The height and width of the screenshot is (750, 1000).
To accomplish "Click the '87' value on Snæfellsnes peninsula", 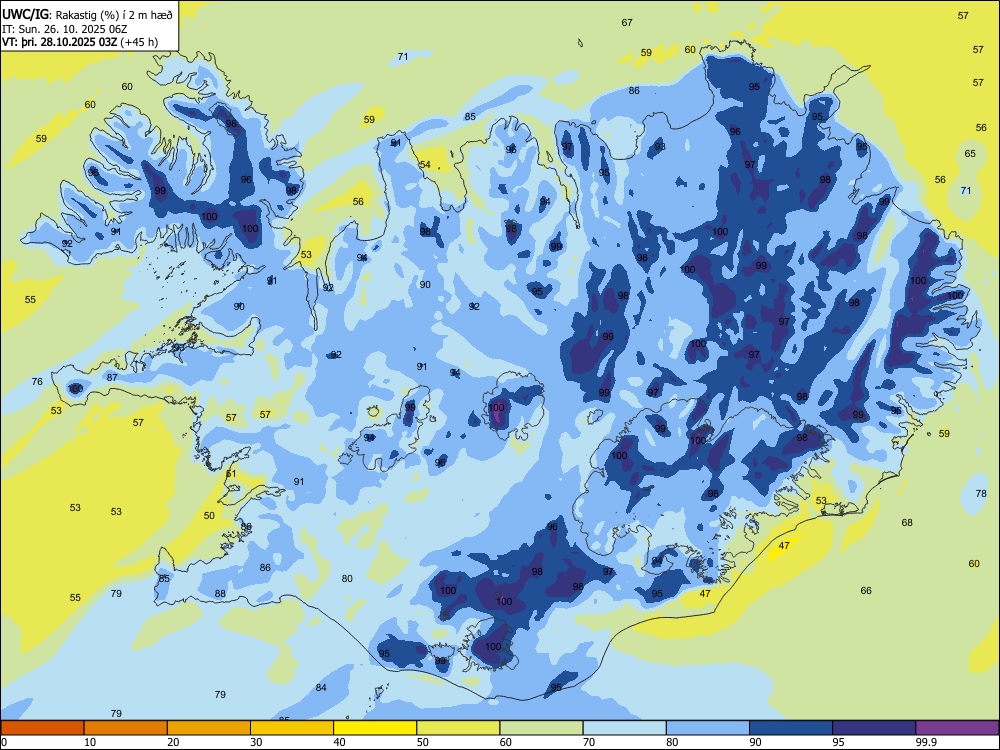I will (x=112, y=378).
